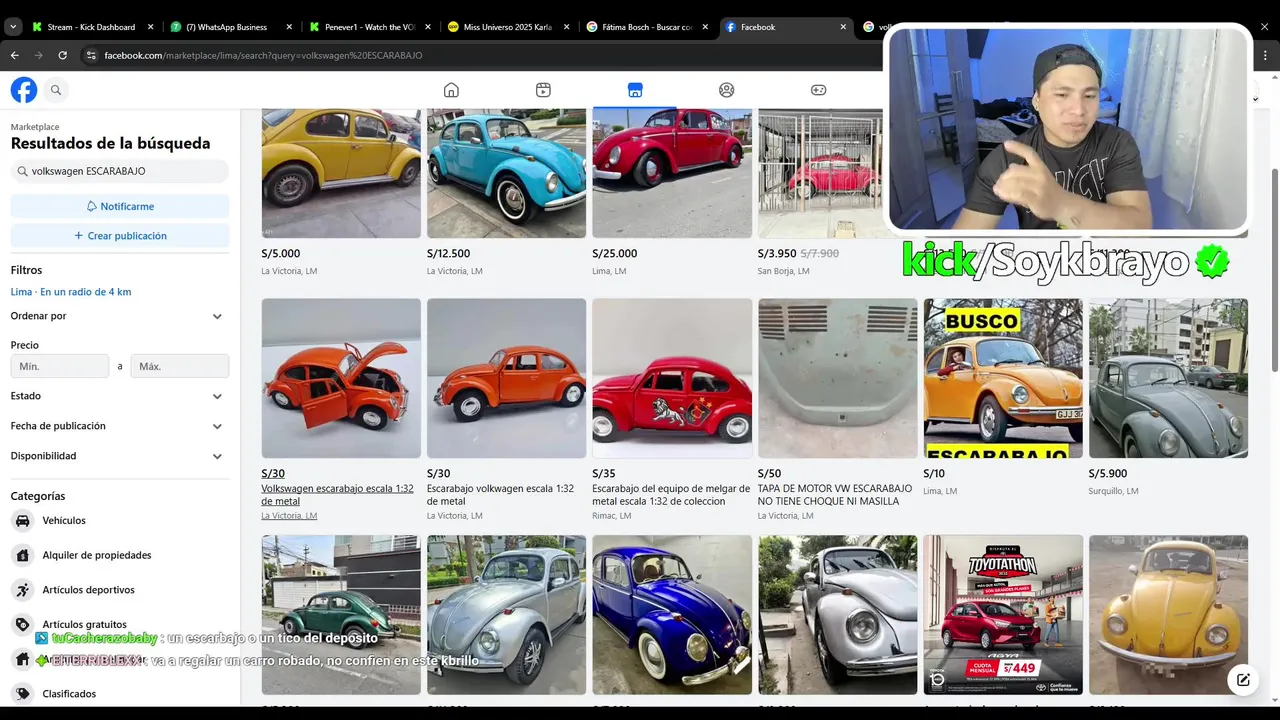Screen dimensions: 1280x720
Task: Open orange open-hood toy S/30 listing
Action: coord(341,378)
